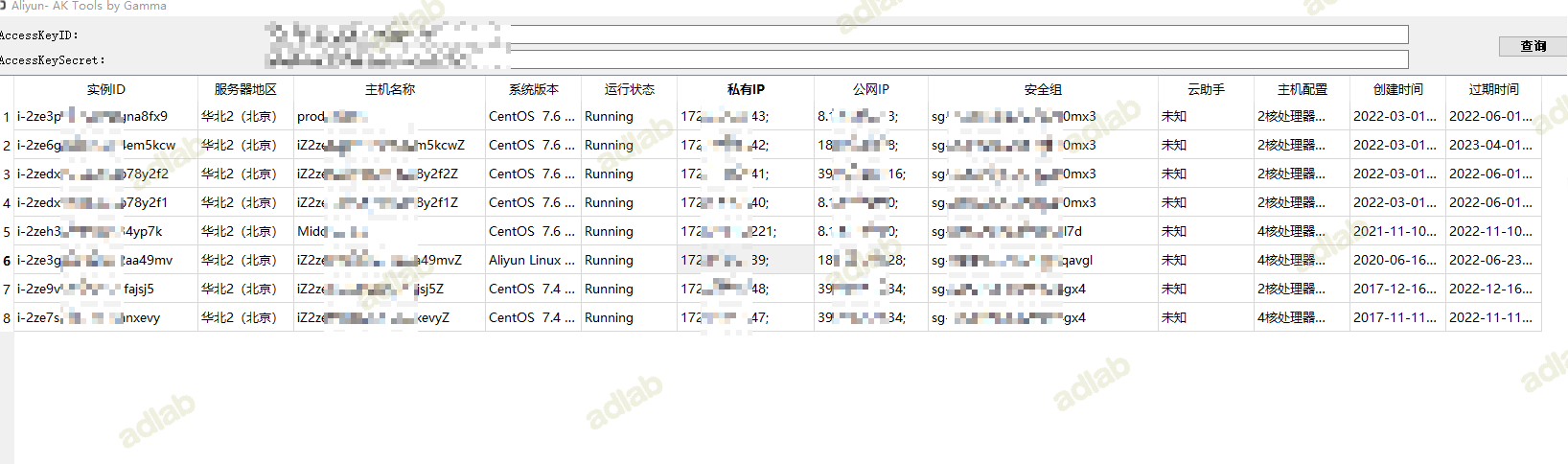Select the Aliyun Linux system version cell
Image resolution: width=1568 pixels, height=464 pixels.
[x=532, y=260]
